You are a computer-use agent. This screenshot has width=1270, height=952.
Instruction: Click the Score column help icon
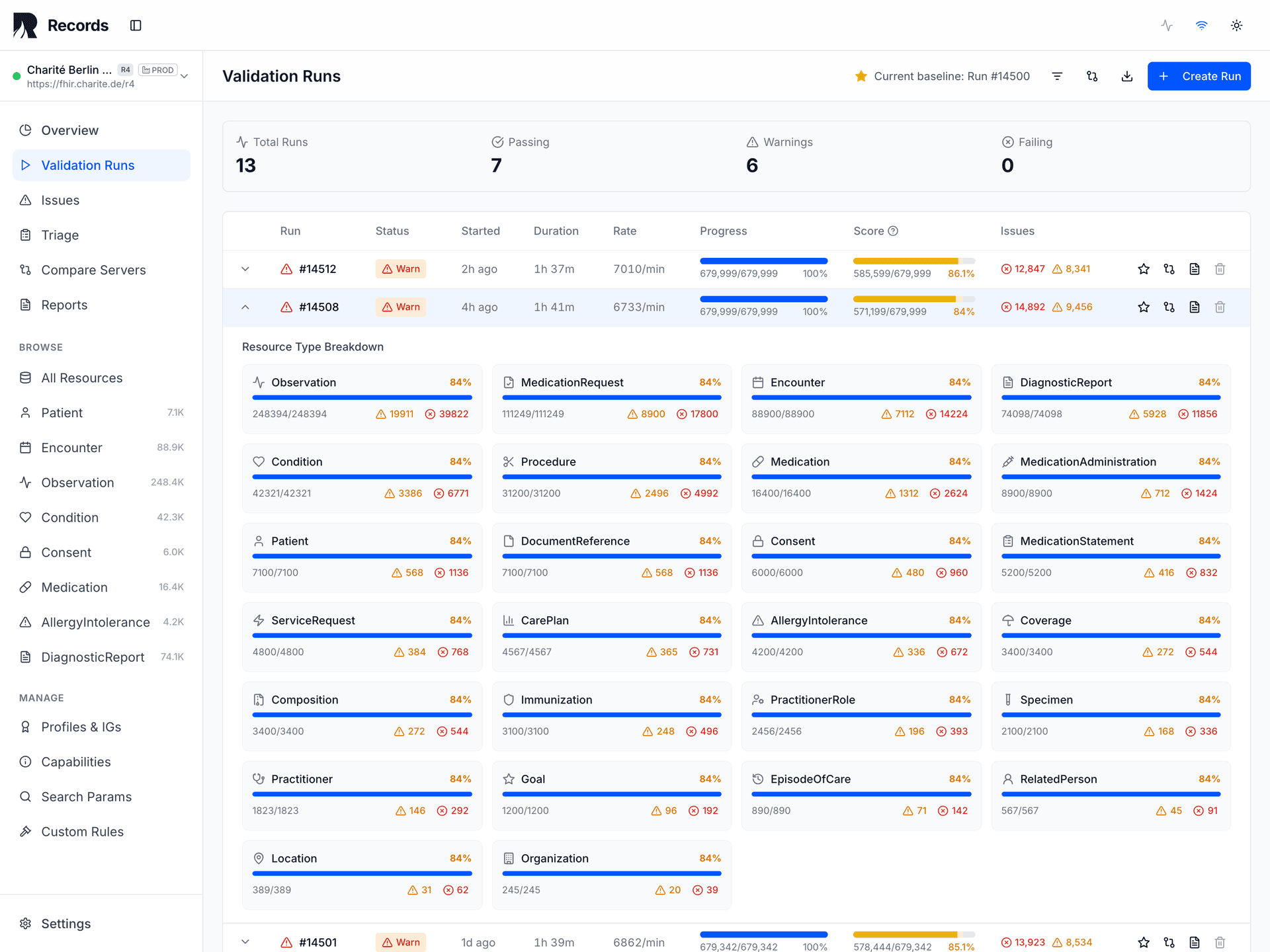(894, 231)
